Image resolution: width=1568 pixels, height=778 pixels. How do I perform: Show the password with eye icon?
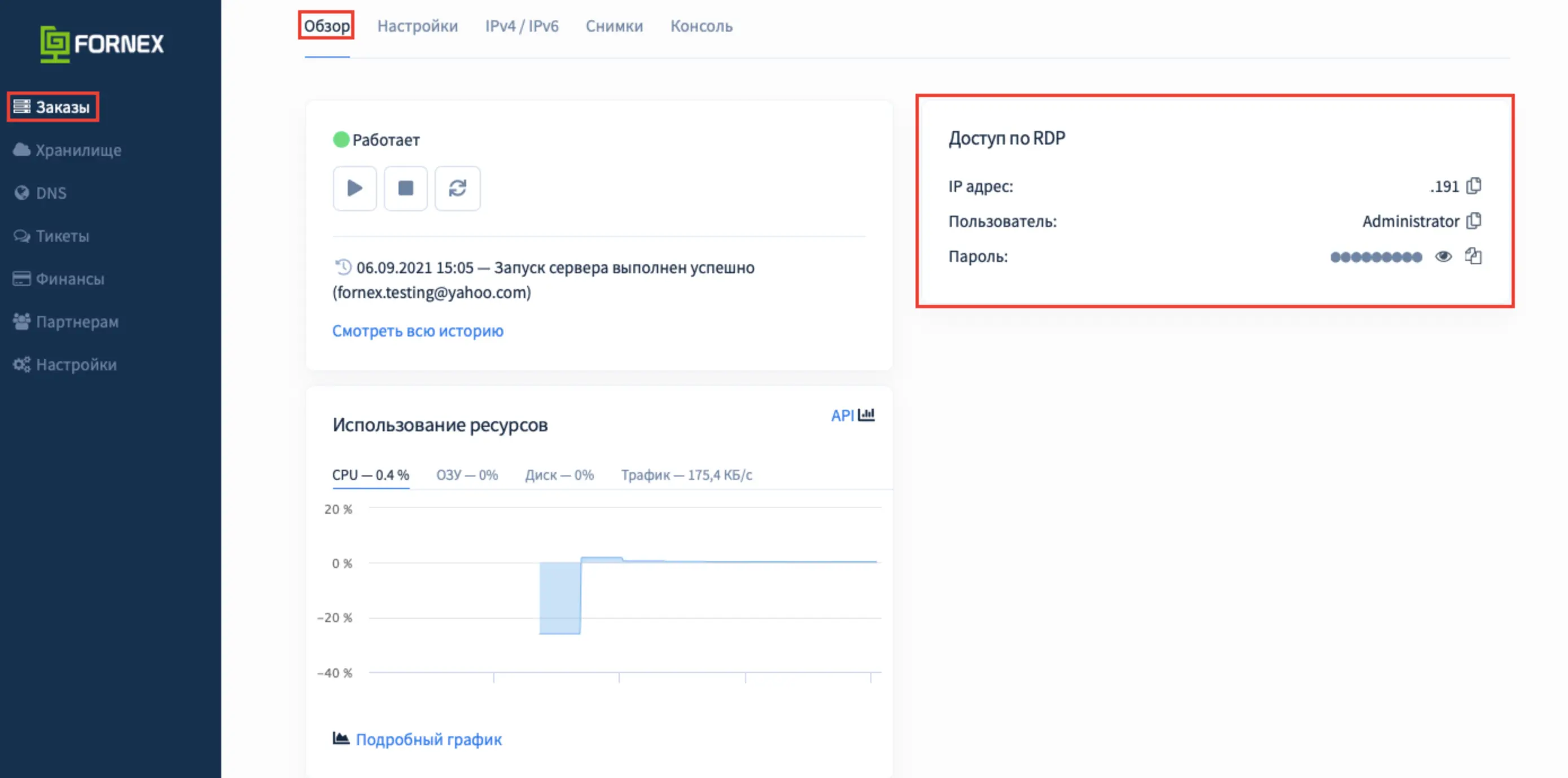[x=1443, y=256]
